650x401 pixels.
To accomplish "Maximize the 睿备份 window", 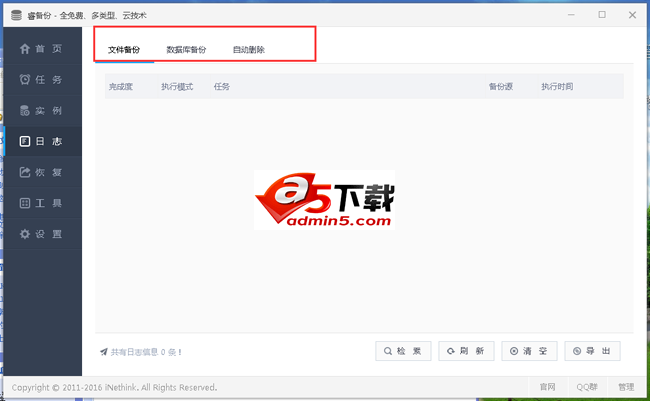I will point(602,15).
